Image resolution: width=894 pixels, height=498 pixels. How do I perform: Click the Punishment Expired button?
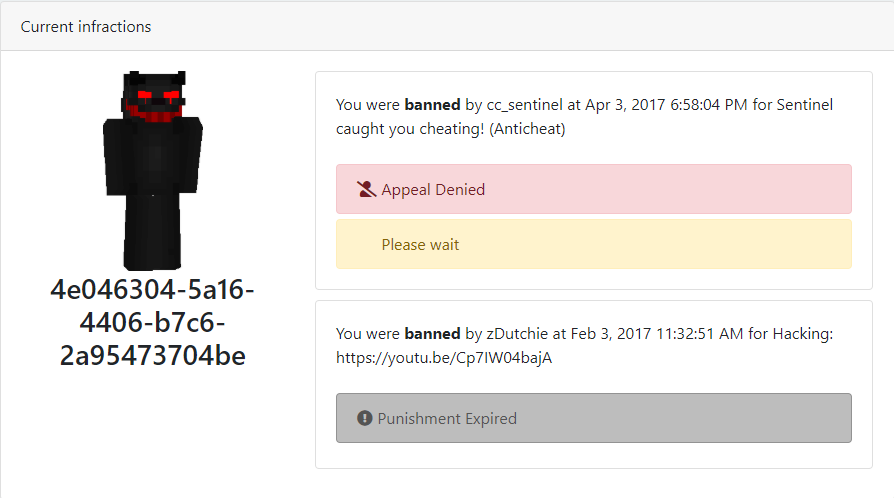pos(594,418)
